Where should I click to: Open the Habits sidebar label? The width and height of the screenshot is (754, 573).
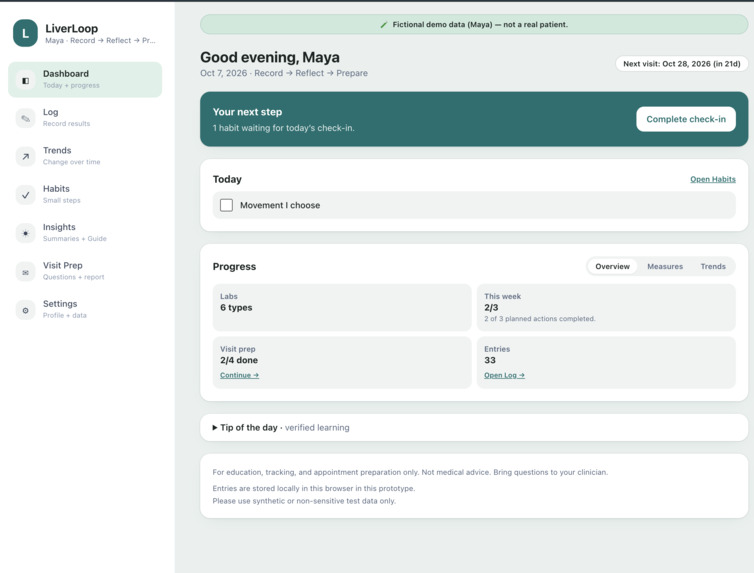(x=56, y=189)
